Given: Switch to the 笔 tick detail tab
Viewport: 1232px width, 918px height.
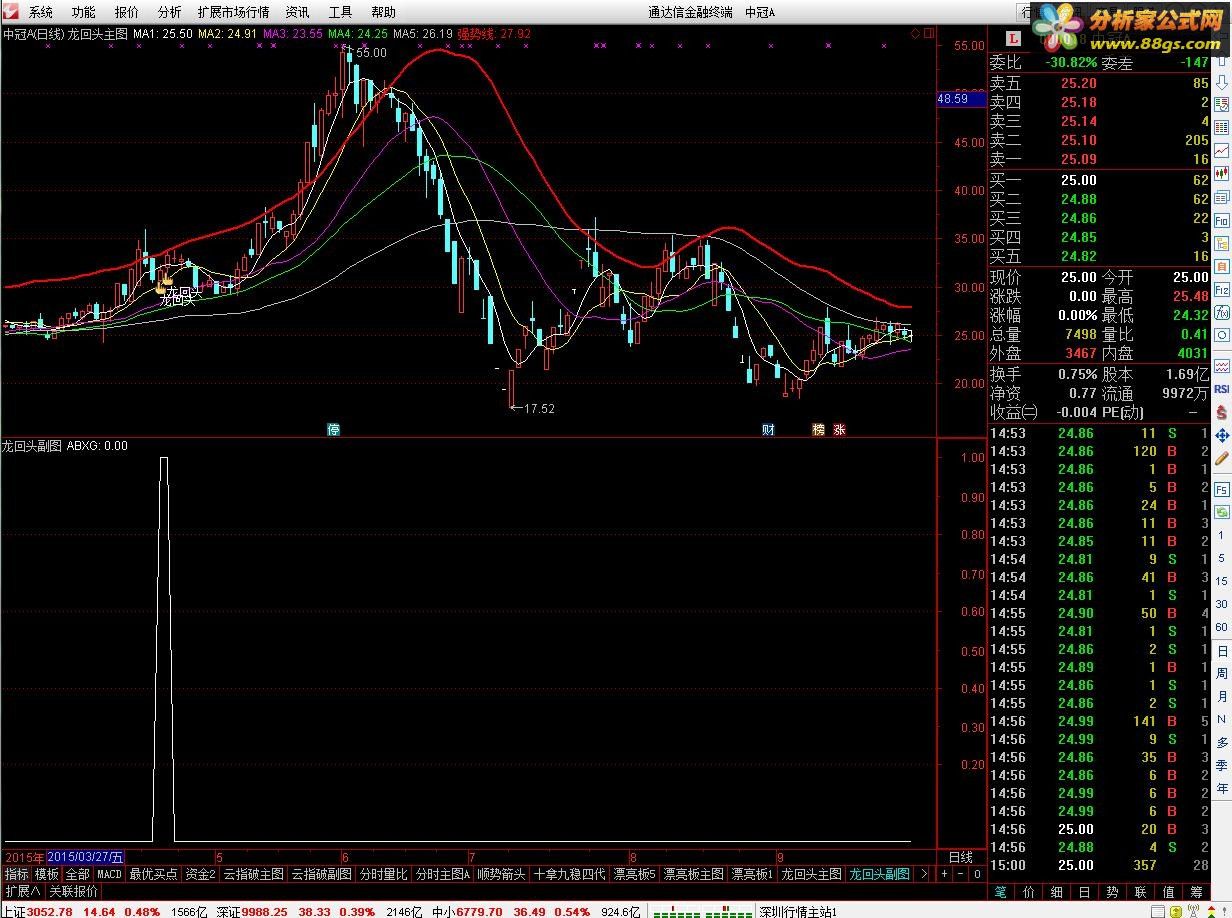Looking at the screenshot, I should [x=1000, y=891].
